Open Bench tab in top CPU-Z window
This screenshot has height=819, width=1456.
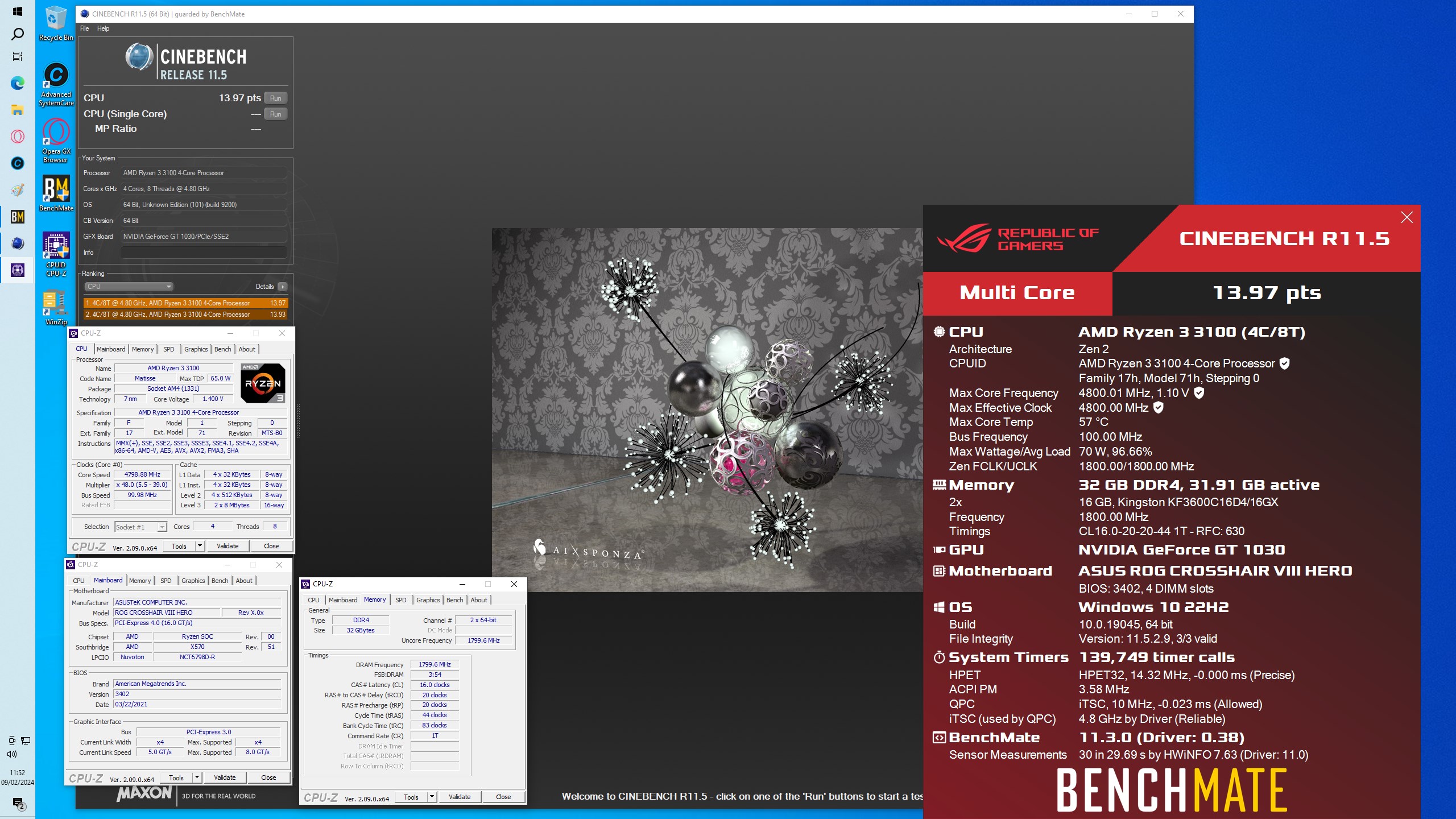tap(223, 349)
